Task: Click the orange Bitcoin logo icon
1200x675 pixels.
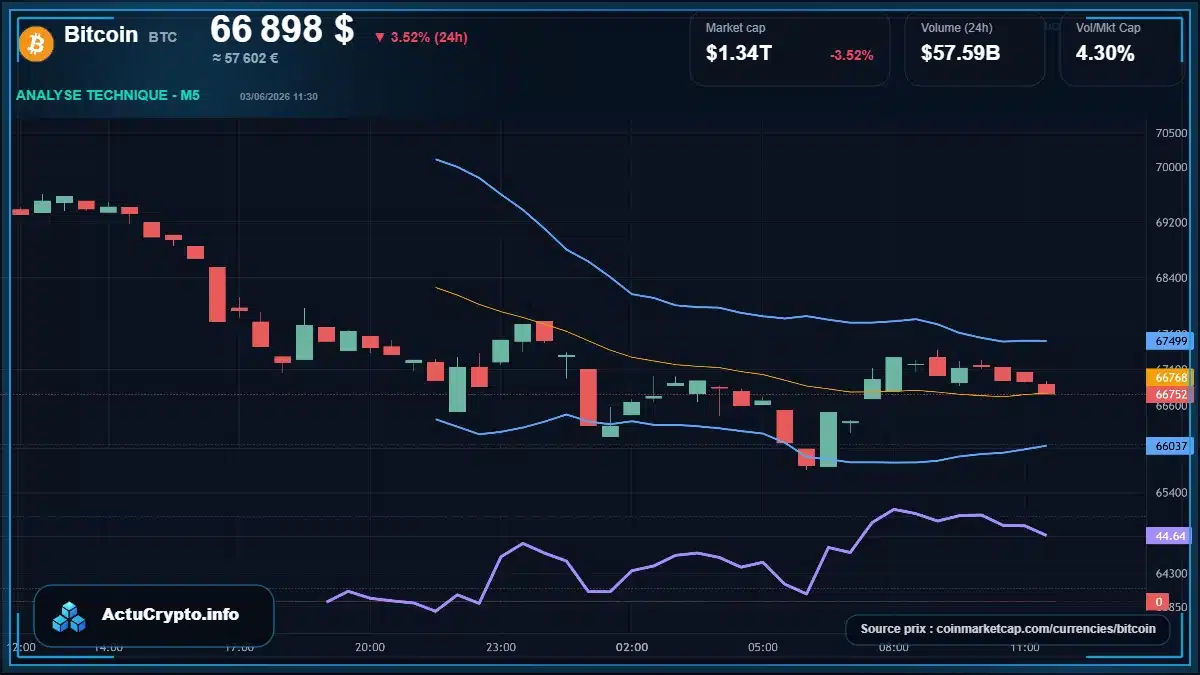Action: [36, 43]
